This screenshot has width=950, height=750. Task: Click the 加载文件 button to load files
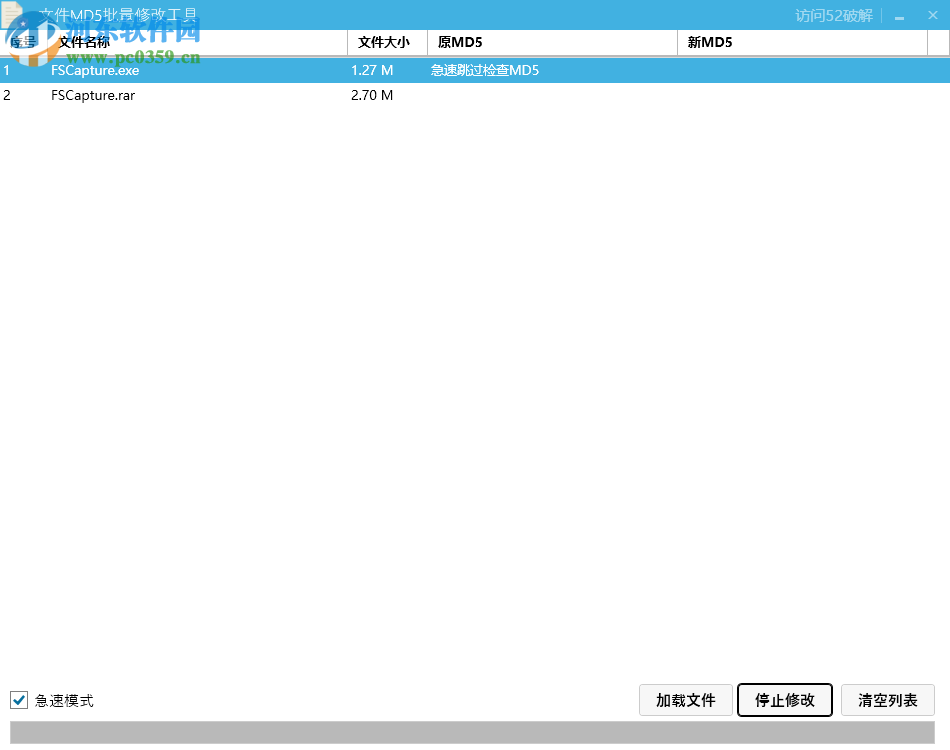tap(685, 700)
